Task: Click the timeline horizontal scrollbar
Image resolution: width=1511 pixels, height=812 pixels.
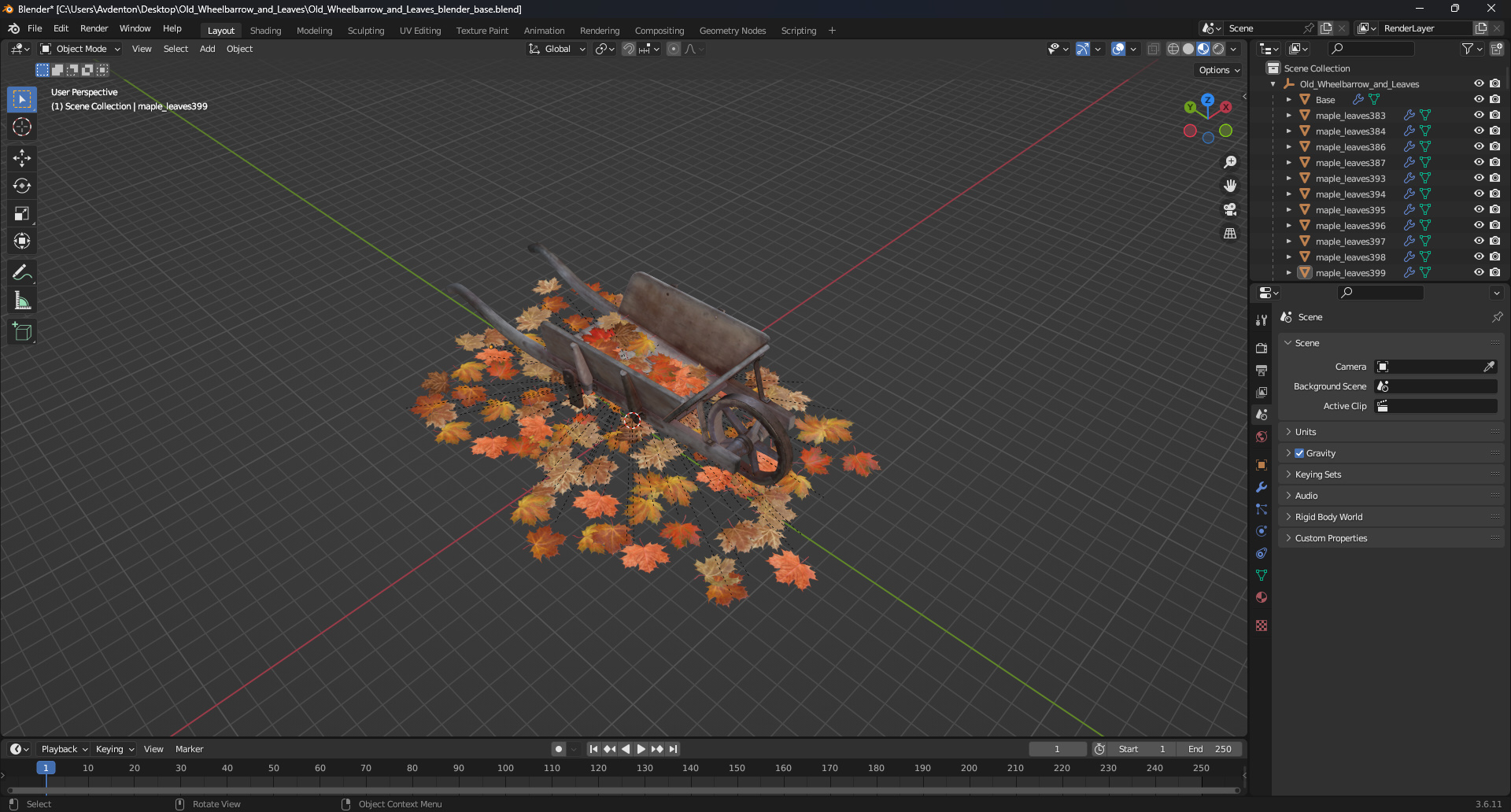Action: click(623, 790)
